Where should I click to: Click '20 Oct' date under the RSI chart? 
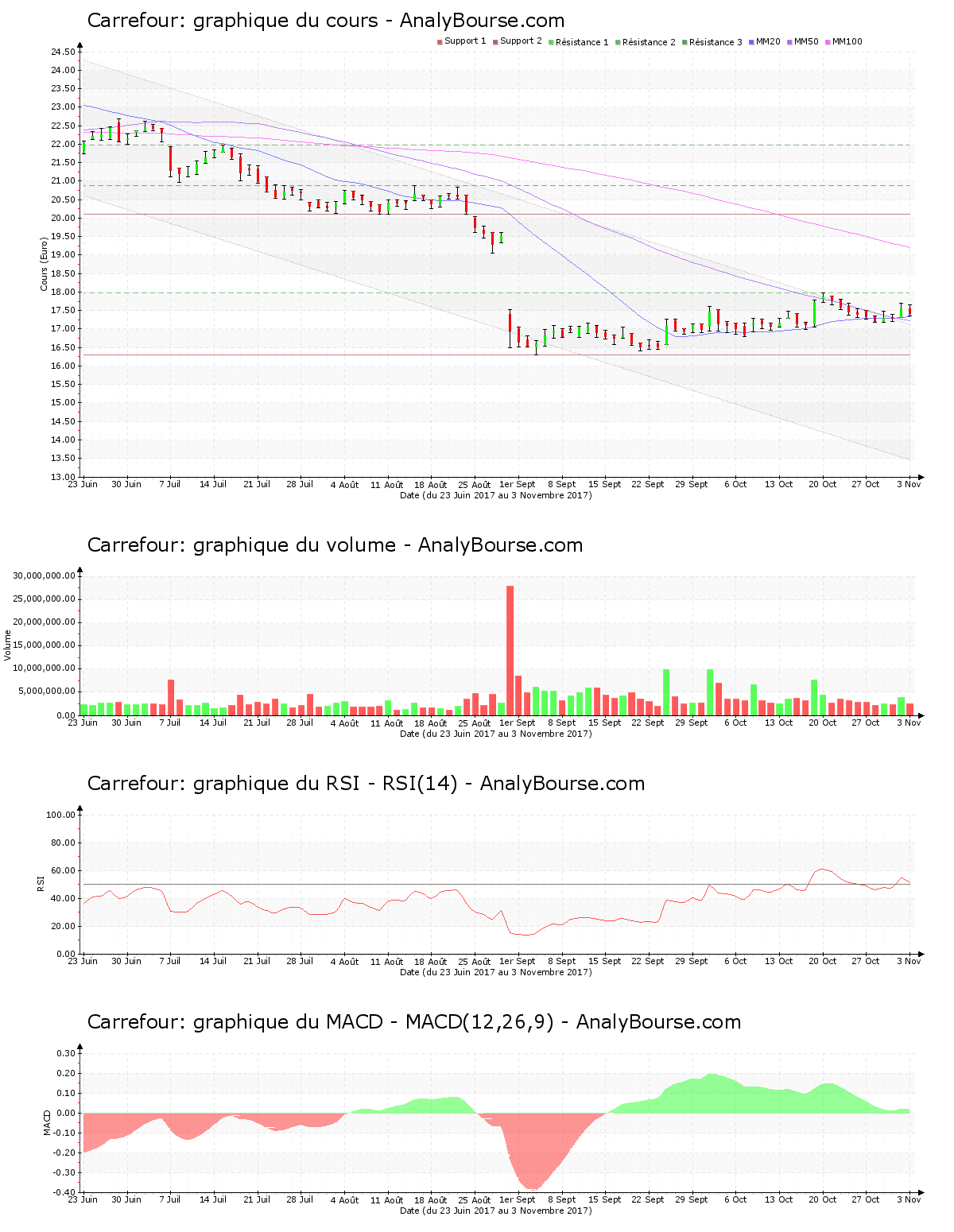(x=823, y=962)
